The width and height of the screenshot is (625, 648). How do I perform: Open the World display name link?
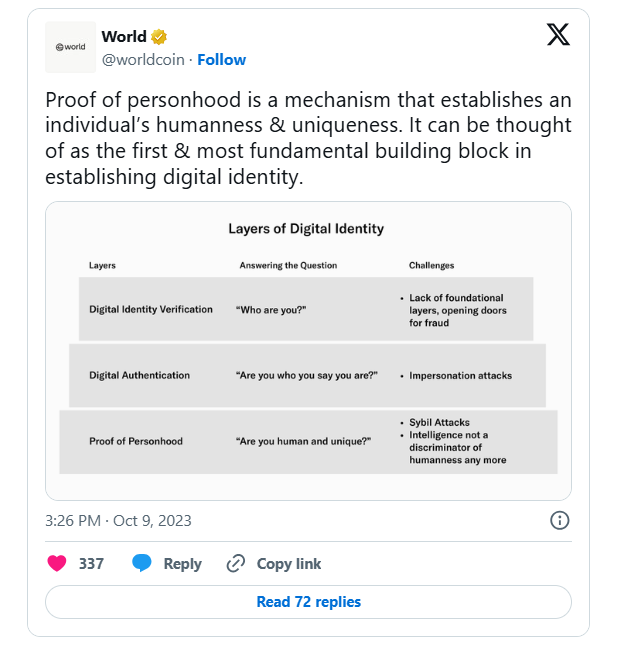(124, 37)
